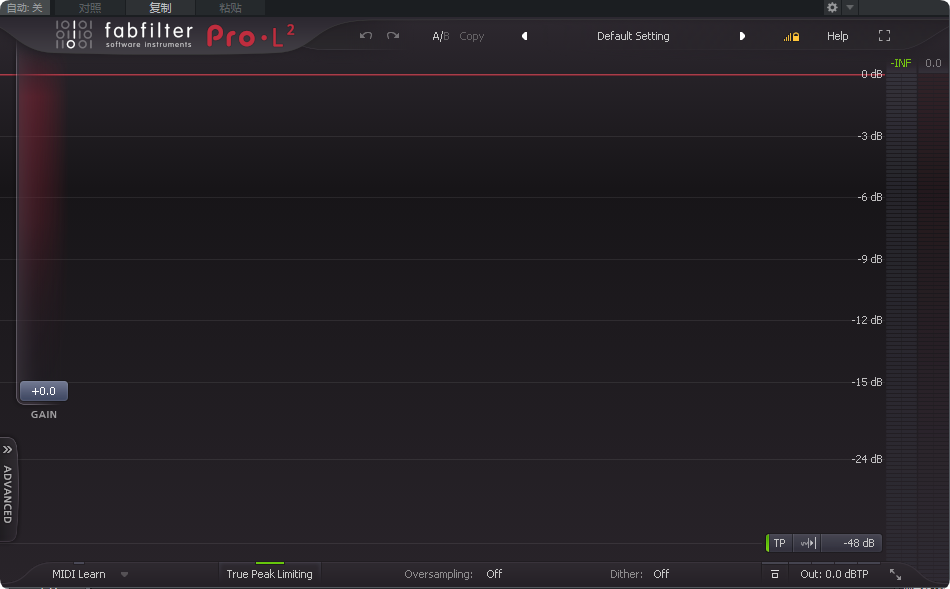Click the 0.0 gain reduction readout
950x589 pixels.
tap(933, 63)
